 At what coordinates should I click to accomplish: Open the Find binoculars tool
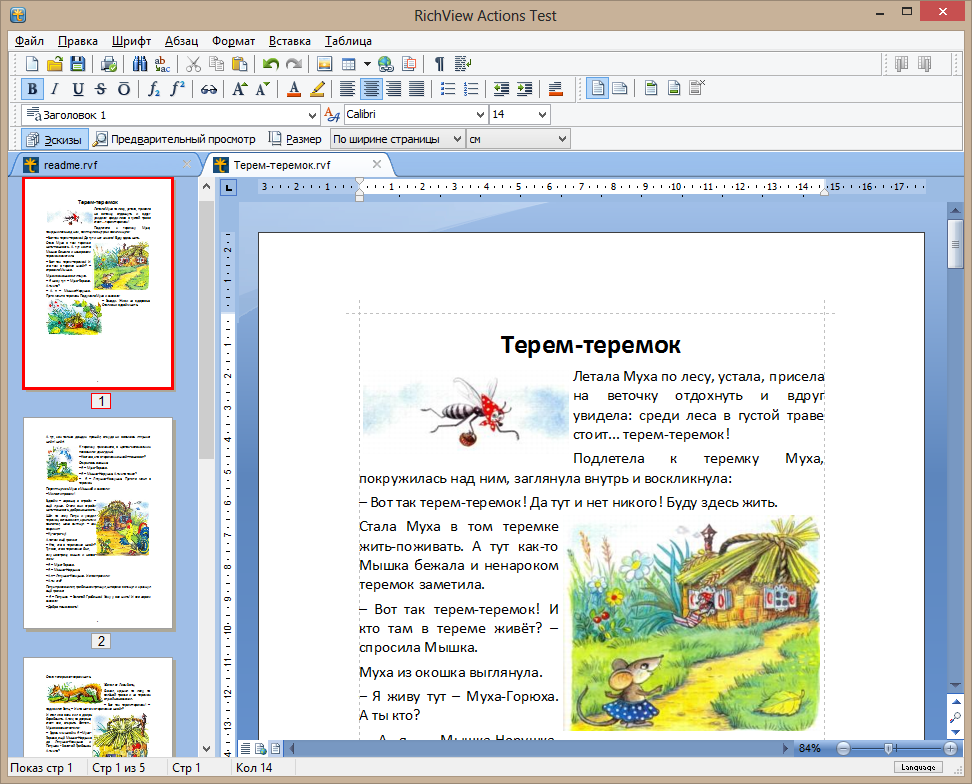140,64
